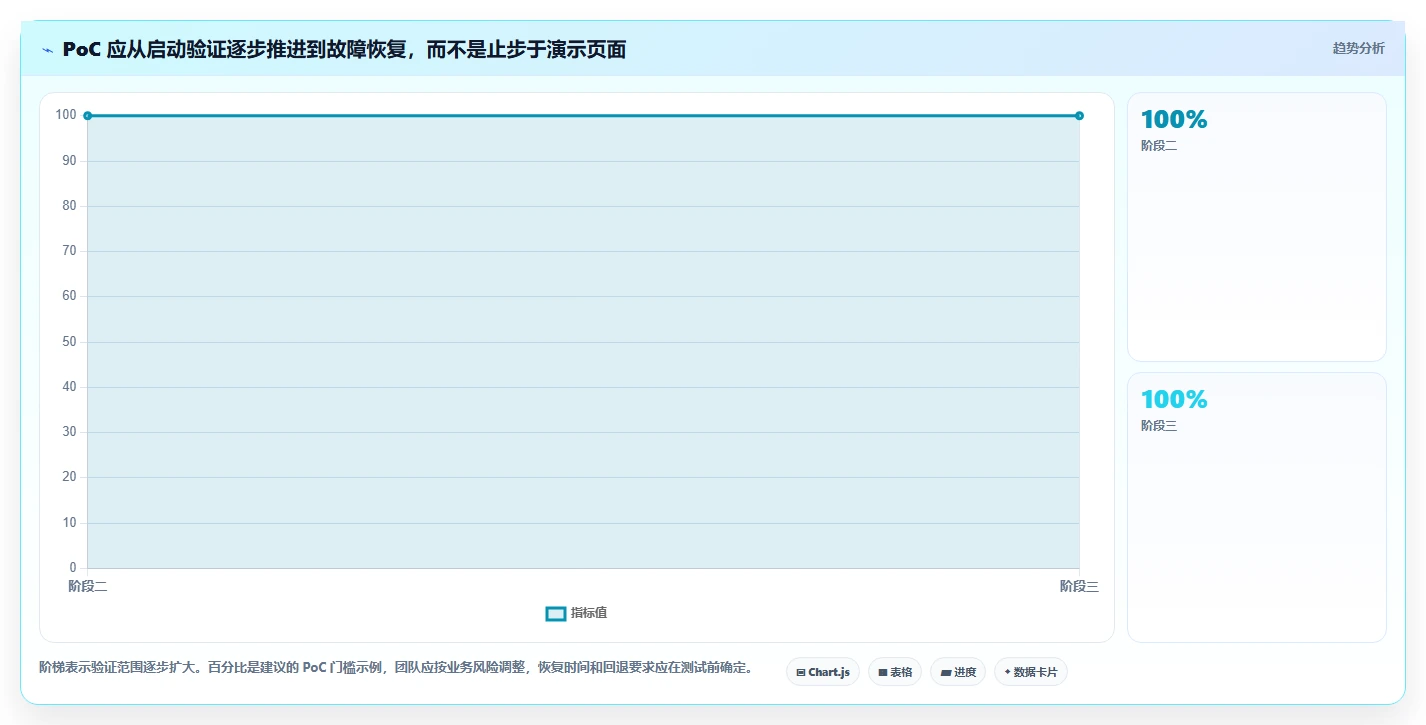
Task: Click the icon inside the 表格 chip
Action: tap(883, 673)
